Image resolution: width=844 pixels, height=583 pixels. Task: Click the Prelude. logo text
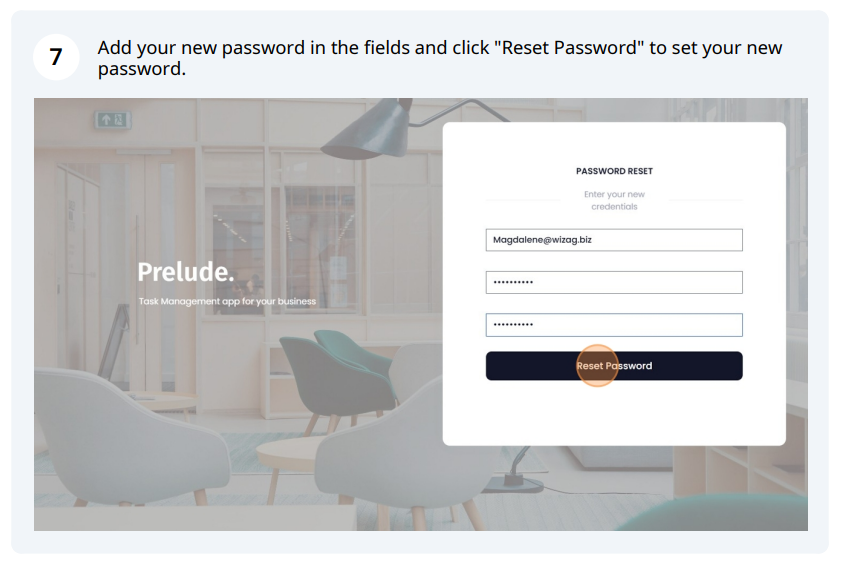(186, 272)
